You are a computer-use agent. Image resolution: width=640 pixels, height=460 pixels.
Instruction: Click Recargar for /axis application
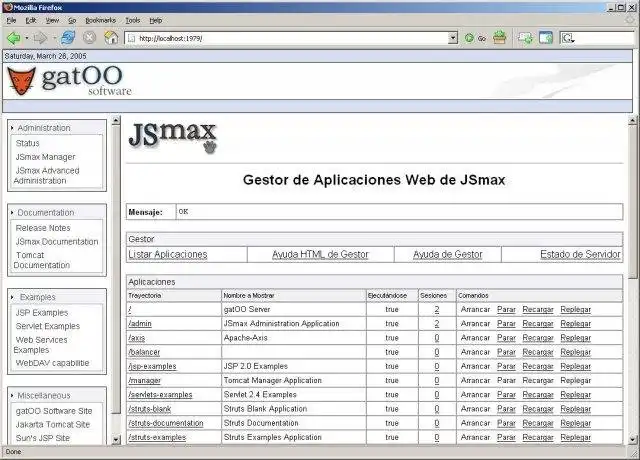pyautogui.click(x=538, y=338)
